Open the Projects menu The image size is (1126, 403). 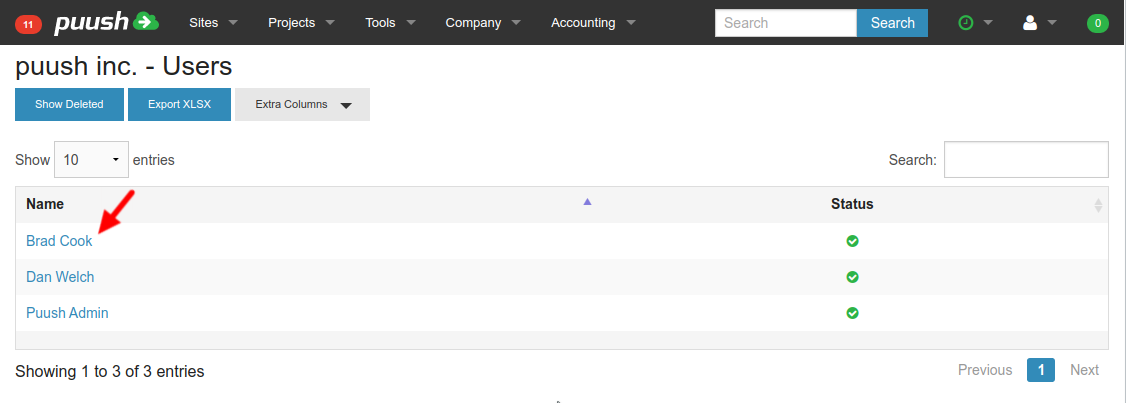pos(301,22)
